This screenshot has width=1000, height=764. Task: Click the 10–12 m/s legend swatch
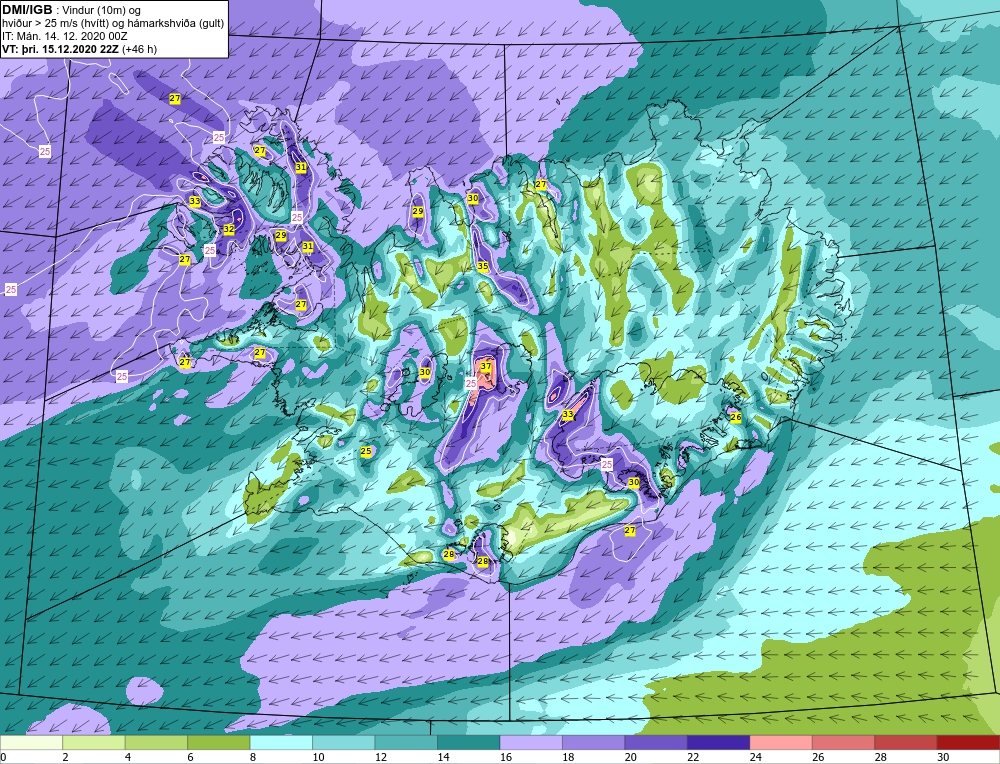coord(344,743)
